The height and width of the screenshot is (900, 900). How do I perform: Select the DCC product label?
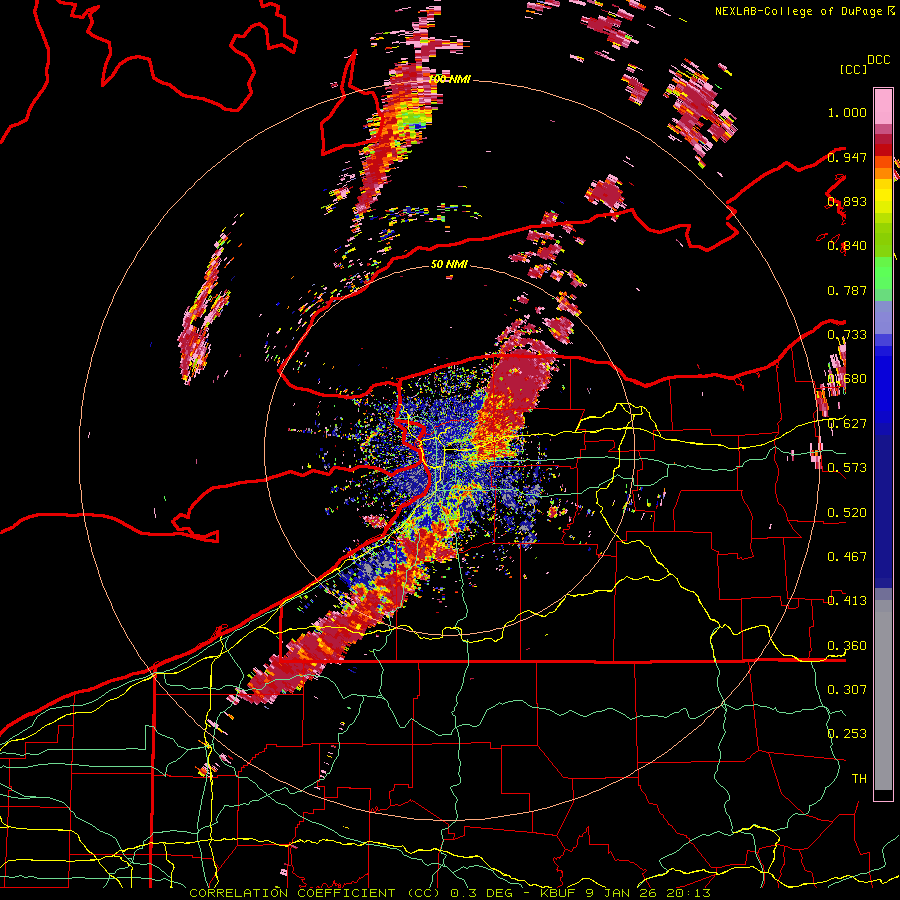(x=879, y=60)
